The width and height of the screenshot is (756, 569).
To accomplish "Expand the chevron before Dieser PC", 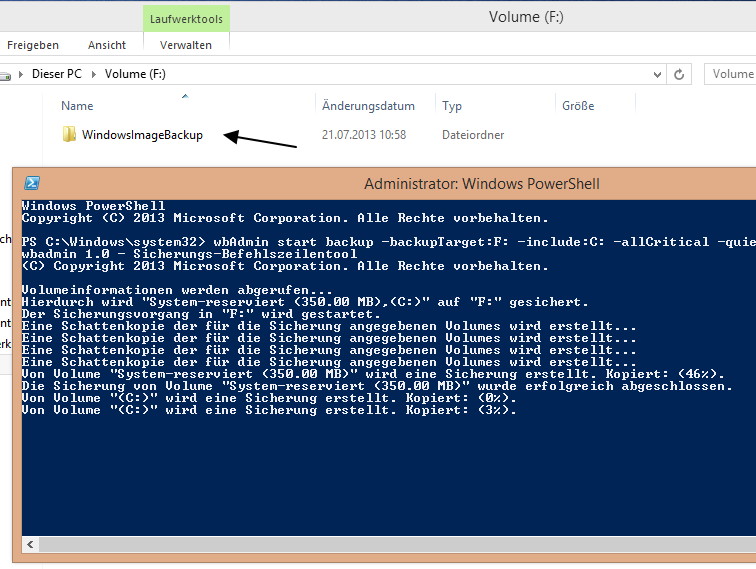I will (x=21, y=74).
